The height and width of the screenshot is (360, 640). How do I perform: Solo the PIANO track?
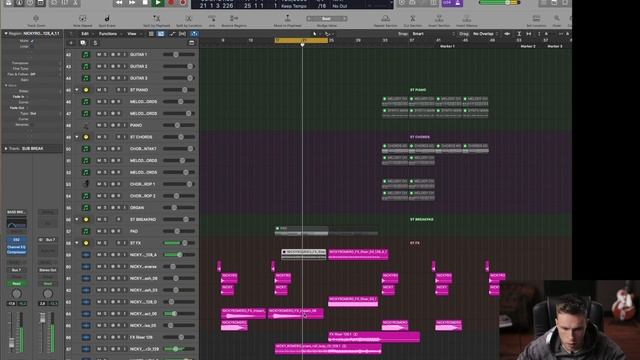[x=105, y=125]
